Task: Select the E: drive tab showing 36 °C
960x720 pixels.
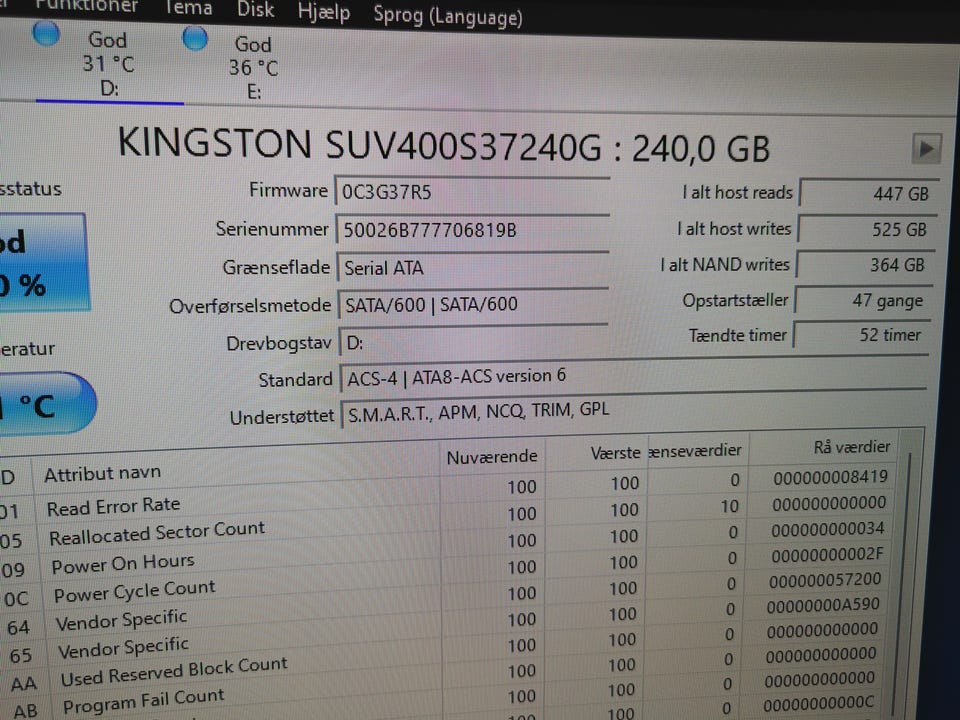Action: [253, 67]
